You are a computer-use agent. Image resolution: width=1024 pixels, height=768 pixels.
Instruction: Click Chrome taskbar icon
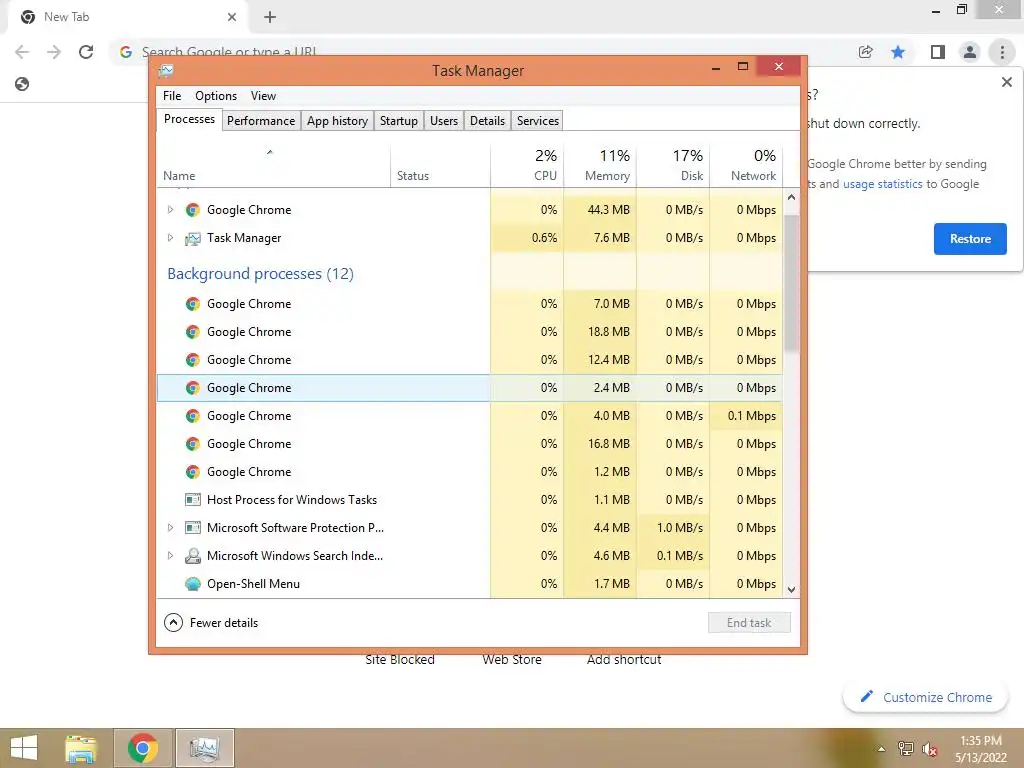coord(143,748)
